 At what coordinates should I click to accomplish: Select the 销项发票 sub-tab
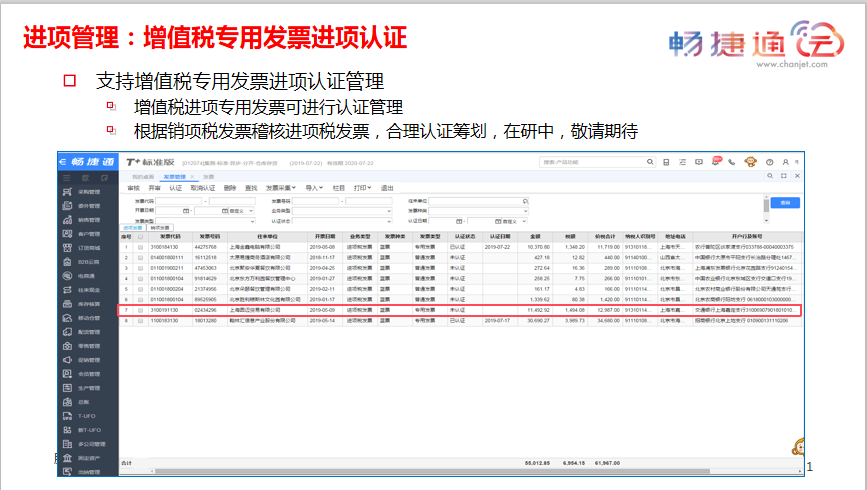pyautogui.click(x=160, y=228)
